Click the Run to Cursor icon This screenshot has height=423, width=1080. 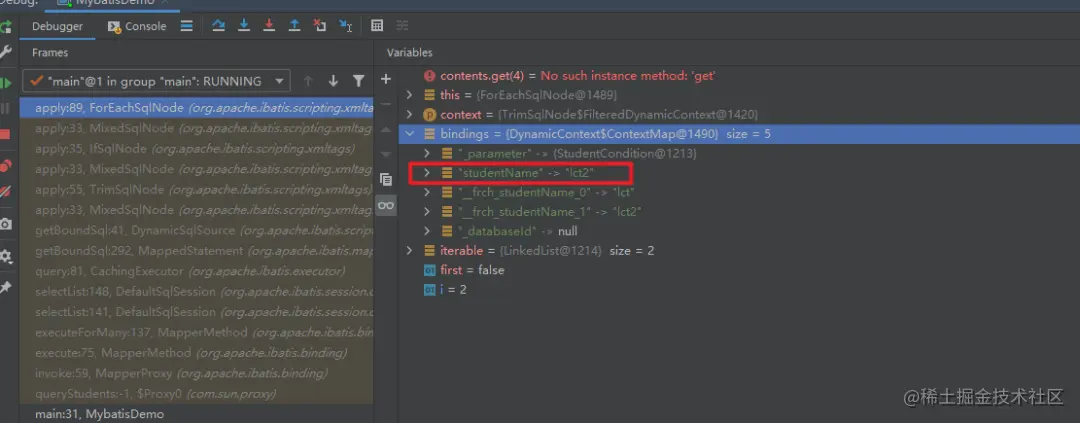[346, 25]
